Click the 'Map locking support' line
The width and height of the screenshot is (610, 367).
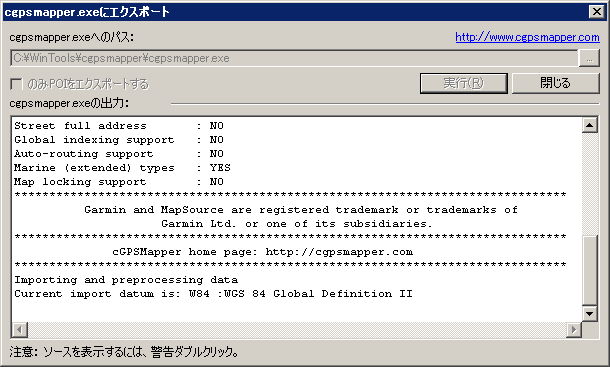coord(119,182)
